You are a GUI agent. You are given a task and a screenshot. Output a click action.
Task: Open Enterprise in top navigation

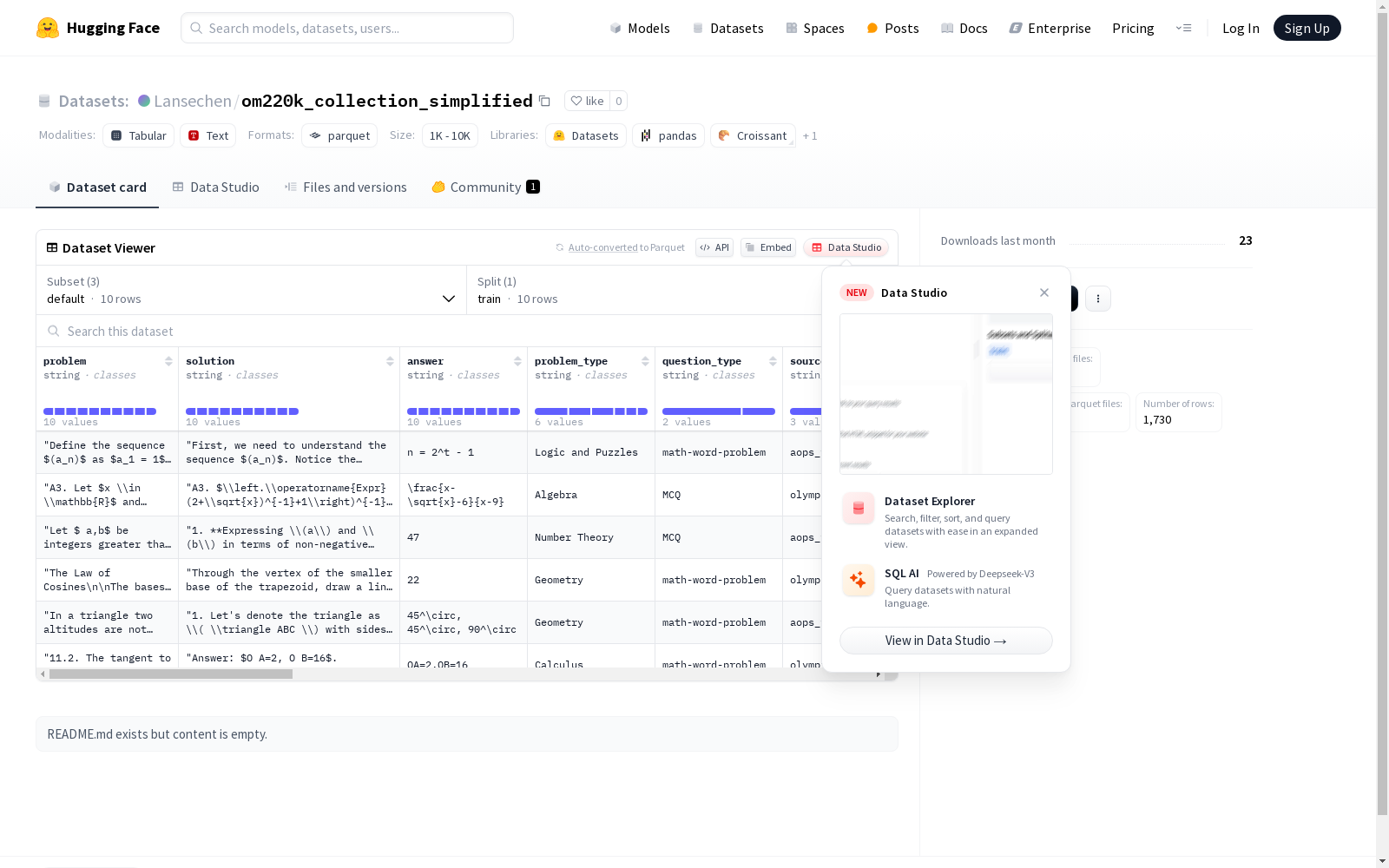1050,28
